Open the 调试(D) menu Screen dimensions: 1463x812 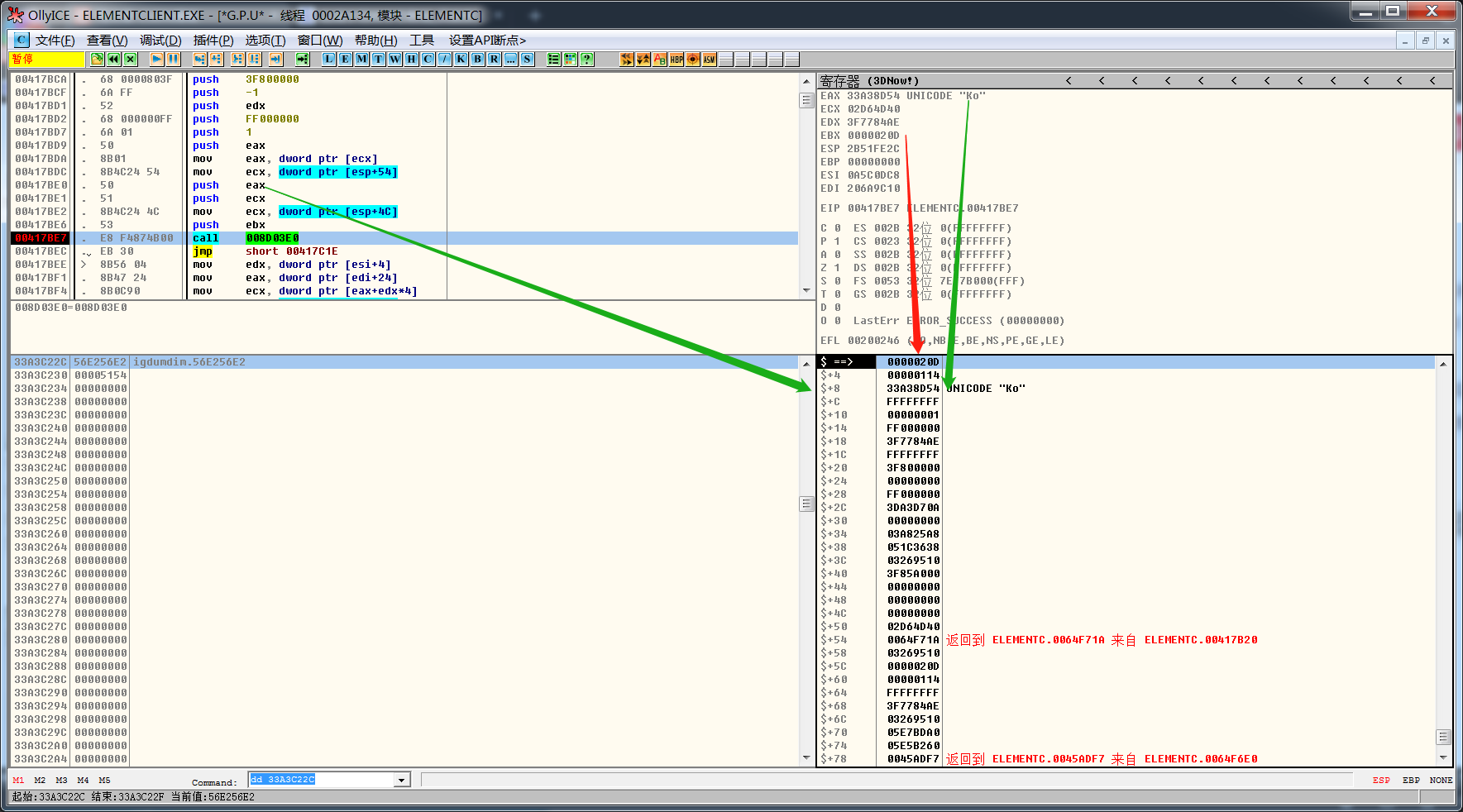pos(160,40)
